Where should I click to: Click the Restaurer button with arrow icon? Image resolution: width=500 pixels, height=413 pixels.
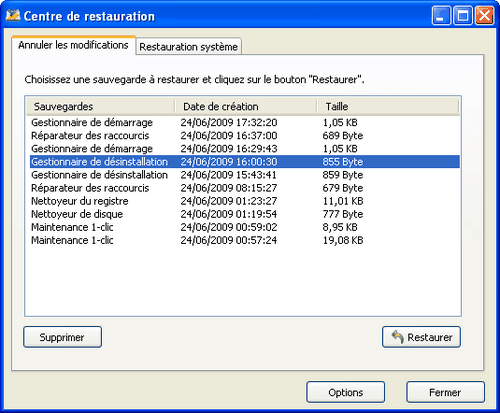click(421, 337)
